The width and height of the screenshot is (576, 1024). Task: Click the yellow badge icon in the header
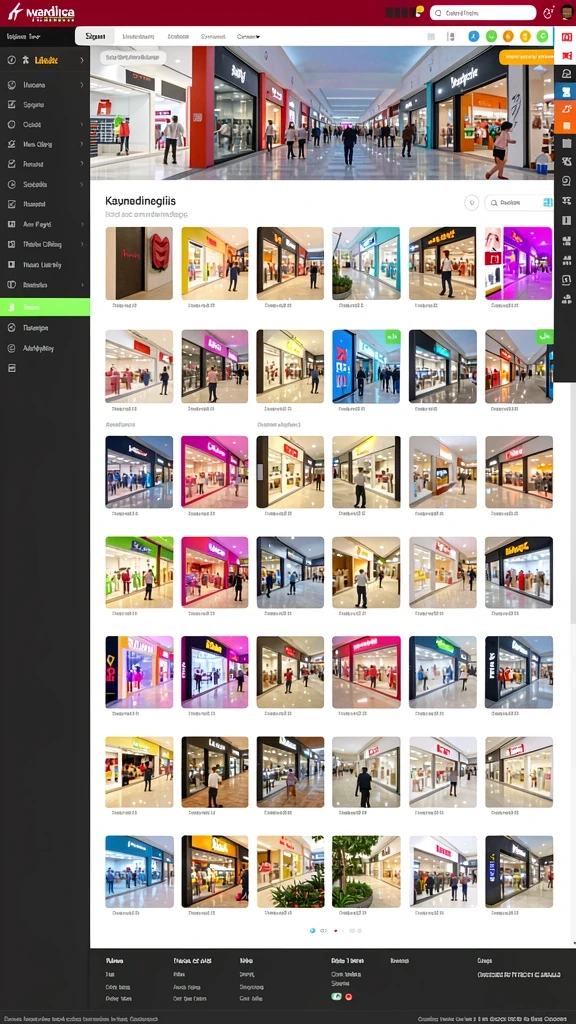click(x=420, y=10)
